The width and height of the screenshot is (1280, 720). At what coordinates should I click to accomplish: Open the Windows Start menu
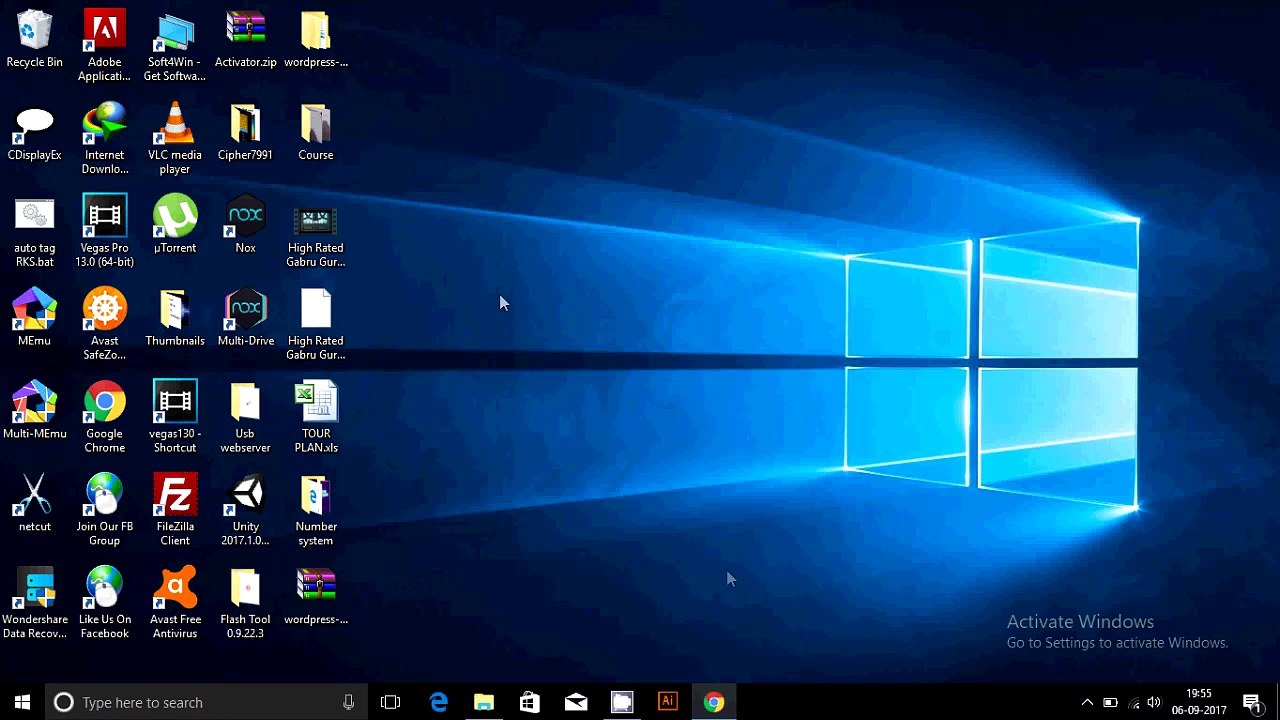point(22,702)
